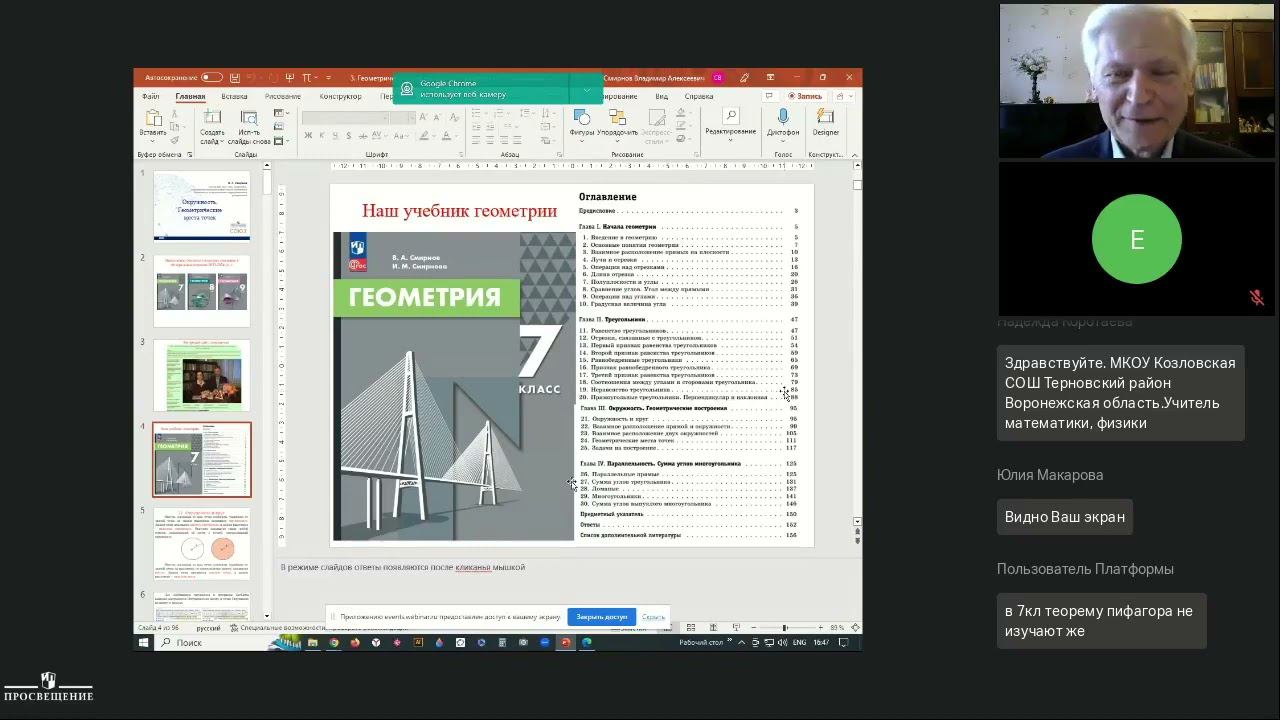The height and width of the screenshot is (720, 1280).
Task: Click the chat message about теорему пифагора
Action: point(1101,621)
